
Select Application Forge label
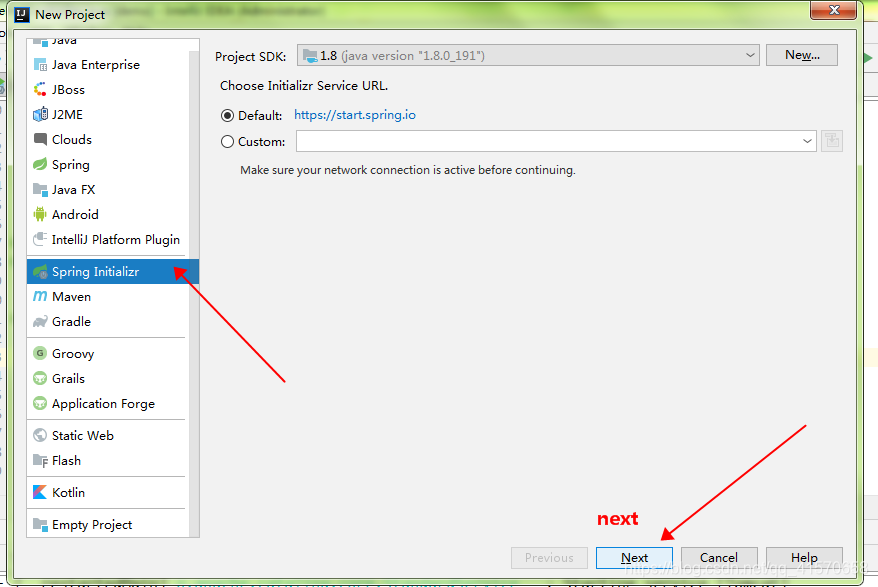tap(103, 403)
